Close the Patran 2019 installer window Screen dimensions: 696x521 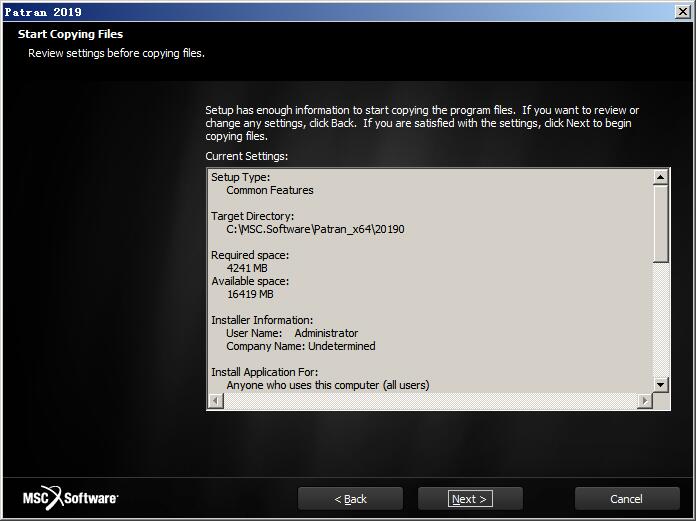tap(683, 12)
